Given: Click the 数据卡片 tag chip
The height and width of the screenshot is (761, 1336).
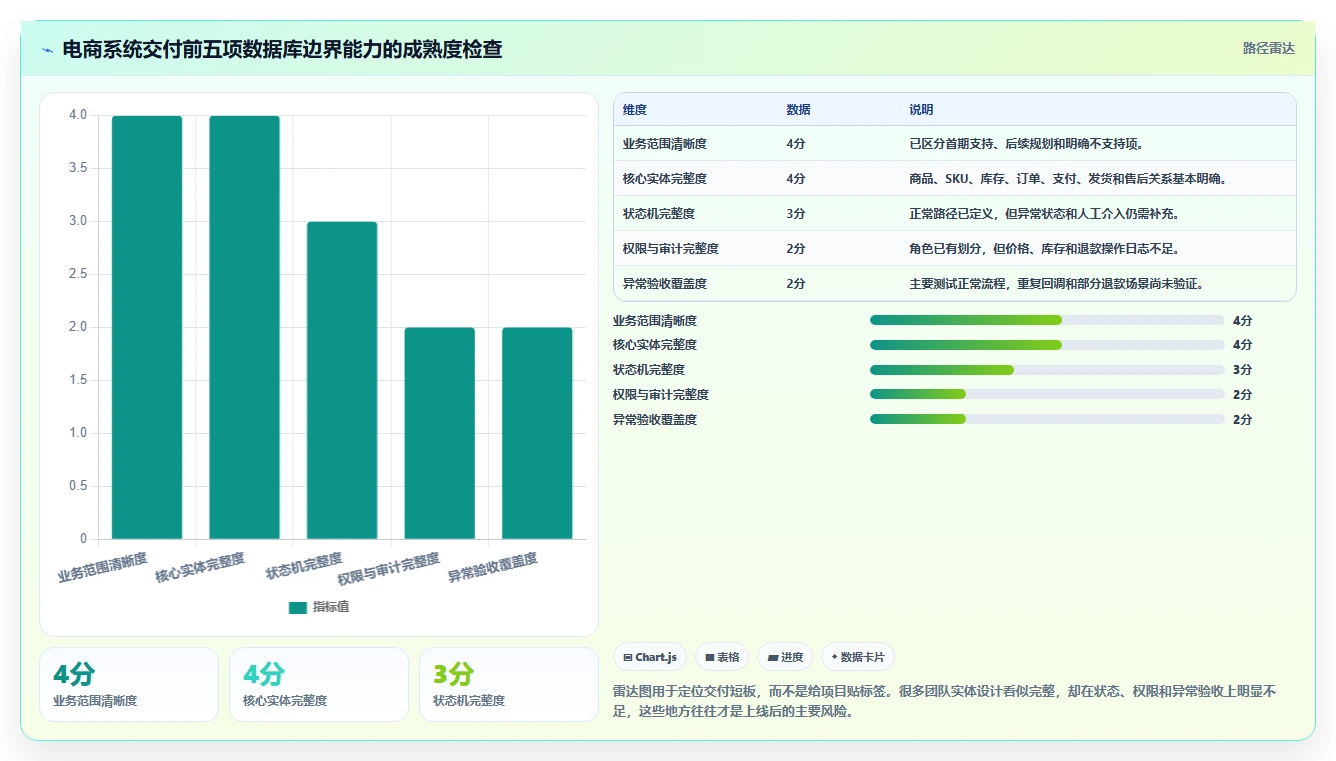Looking at the screenshot, I should (858, 657).
